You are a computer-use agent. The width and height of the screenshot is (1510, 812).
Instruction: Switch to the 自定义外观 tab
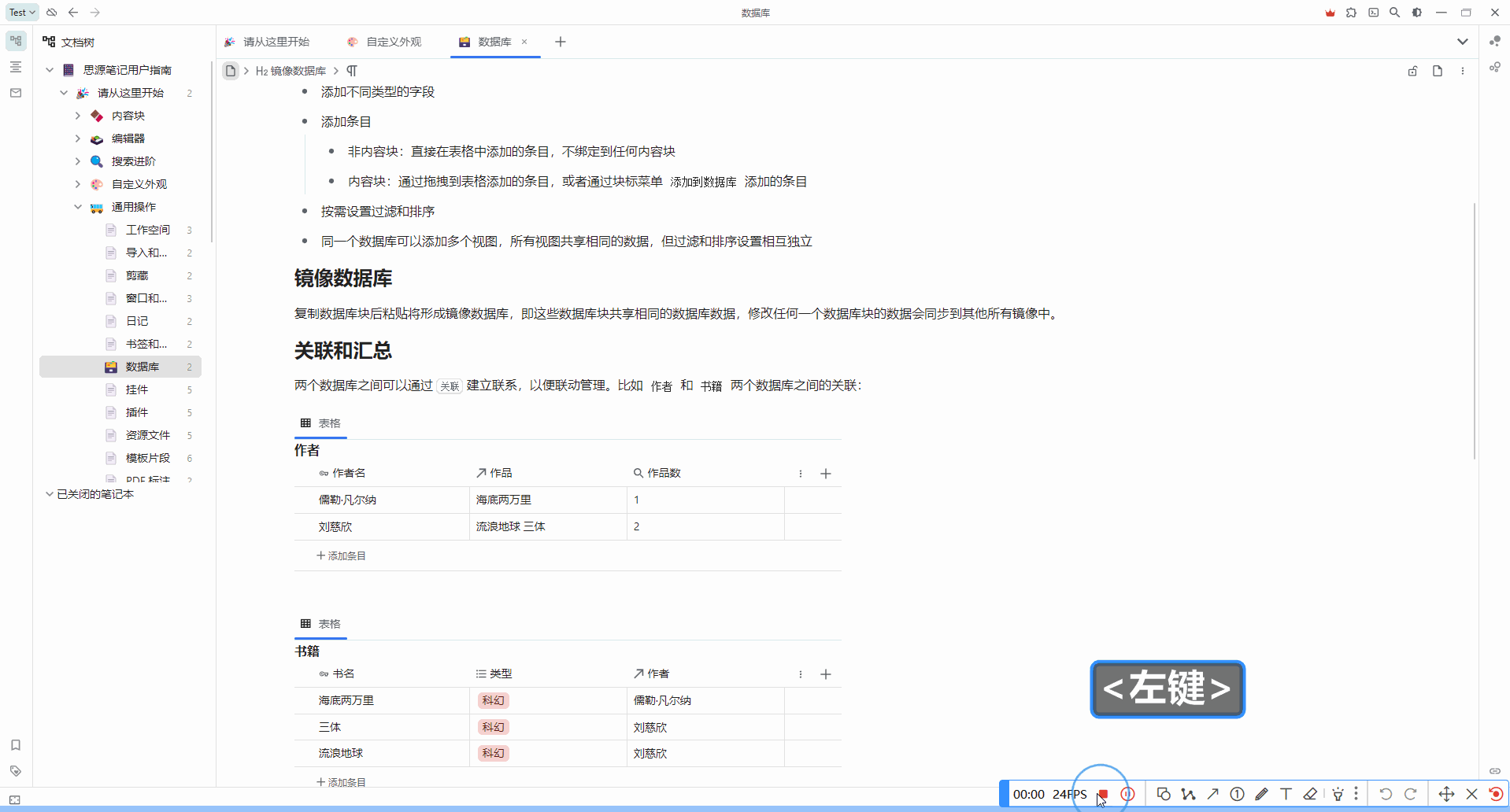pyautogui.click(x=393, y=42)
